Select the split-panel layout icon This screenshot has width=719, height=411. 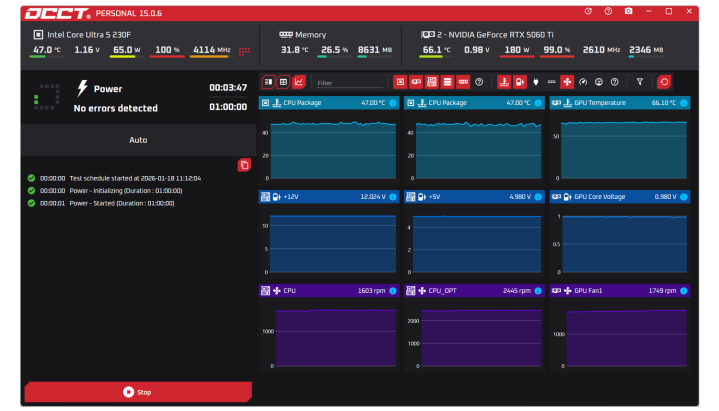269,82
